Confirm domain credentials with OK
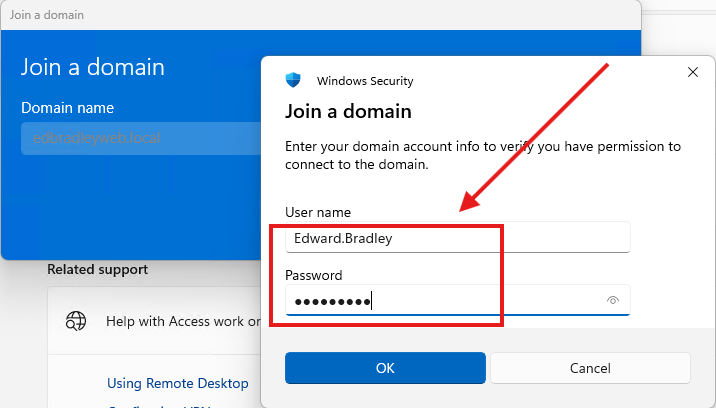 coord(385,368)
